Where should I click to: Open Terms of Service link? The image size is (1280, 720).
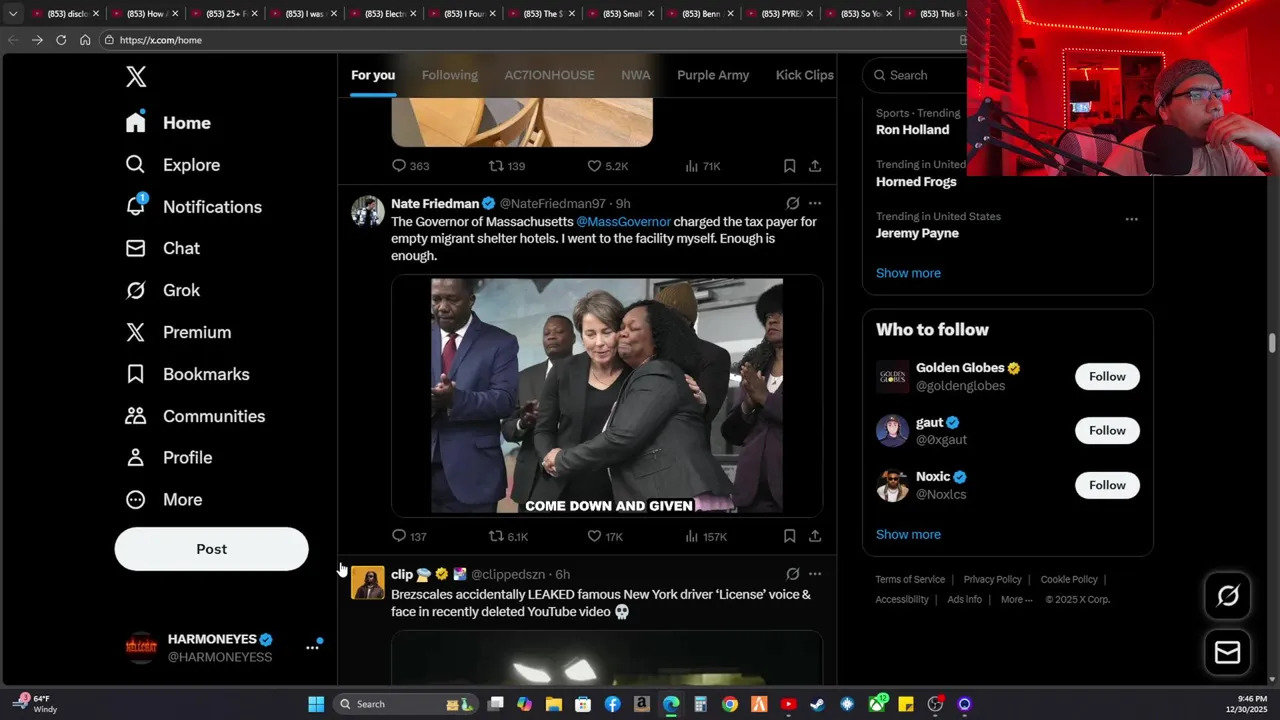pyautogui.click(x=910, y=579)
